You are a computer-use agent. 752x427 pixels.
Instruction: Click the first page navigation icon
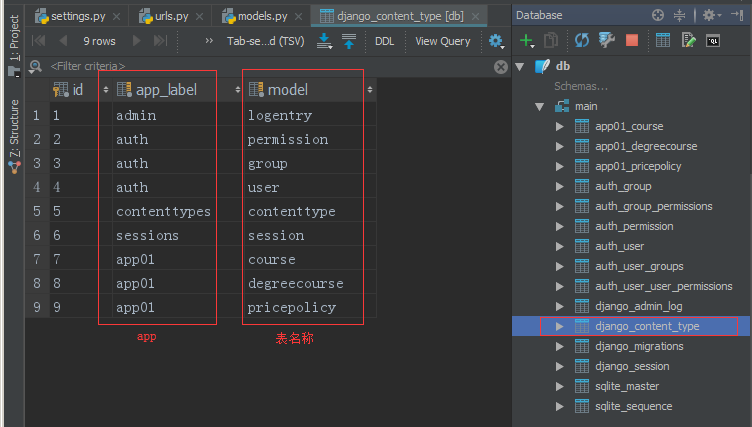(38, 41)
